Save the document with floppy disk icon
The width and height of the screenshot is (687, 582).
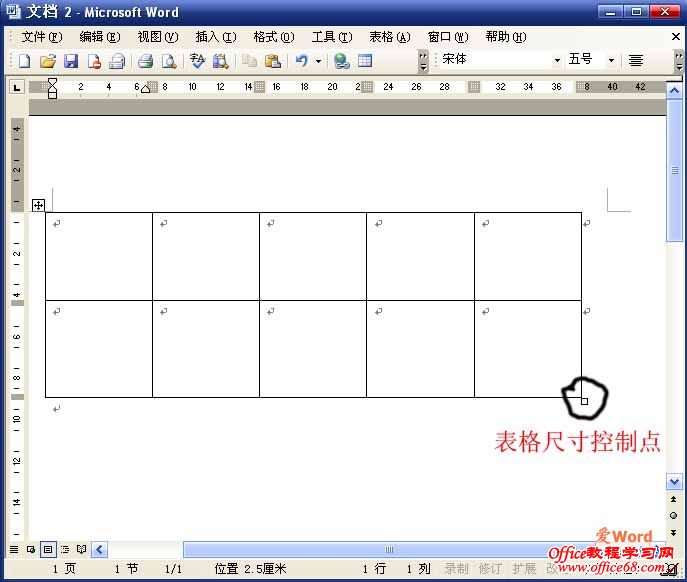[71, 61]
